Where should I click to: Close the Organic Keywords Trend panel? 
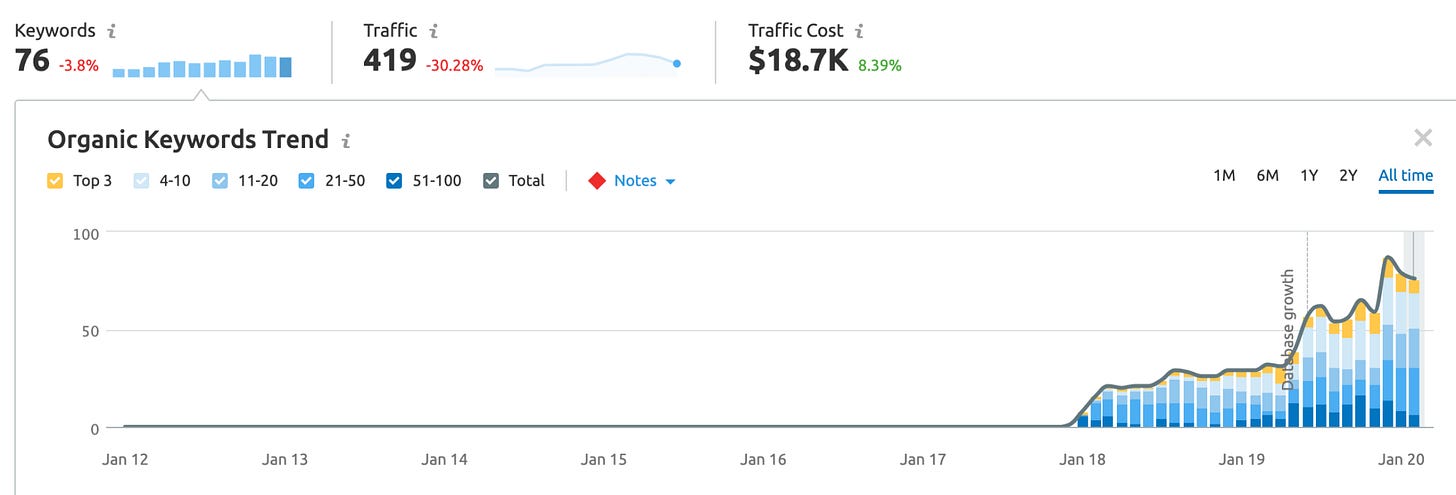[x=1423, y=138]
